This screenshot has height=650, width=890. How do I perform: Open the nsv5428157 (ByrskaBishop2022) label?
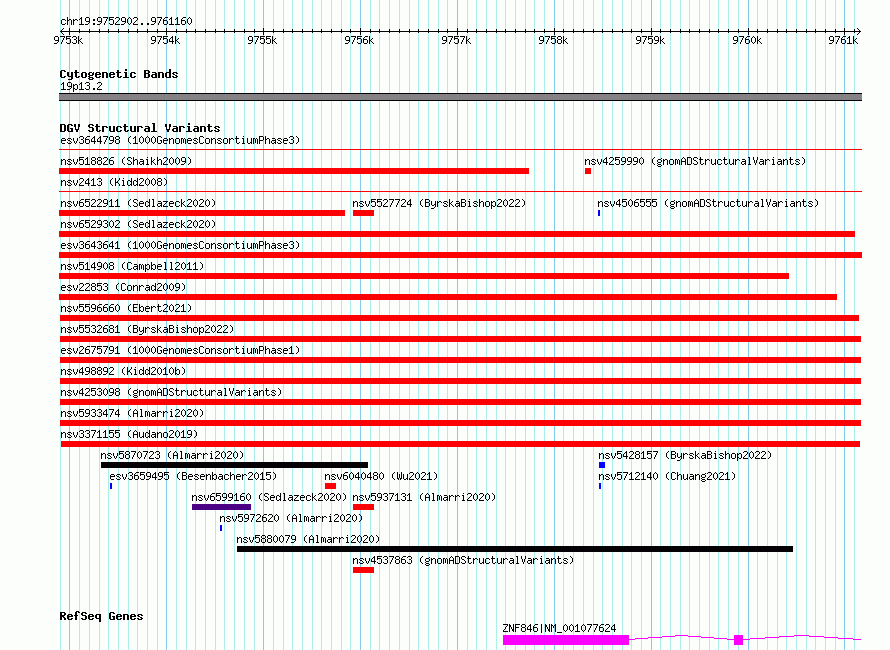[x=685, y=455]
